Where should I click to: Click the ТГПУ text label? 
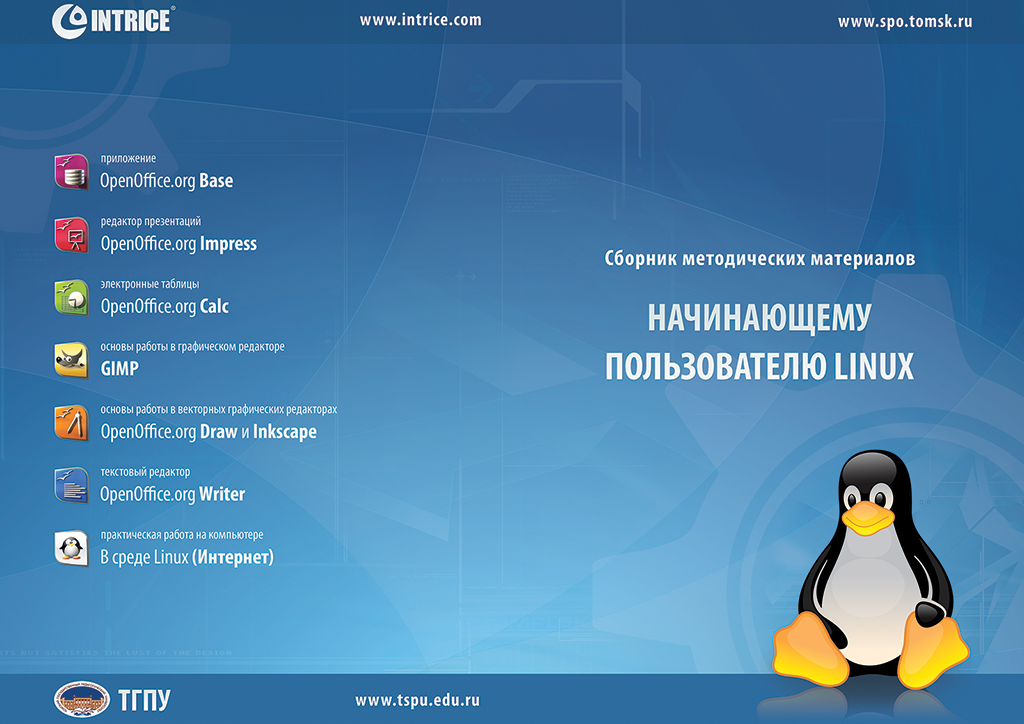pos(144,700)
